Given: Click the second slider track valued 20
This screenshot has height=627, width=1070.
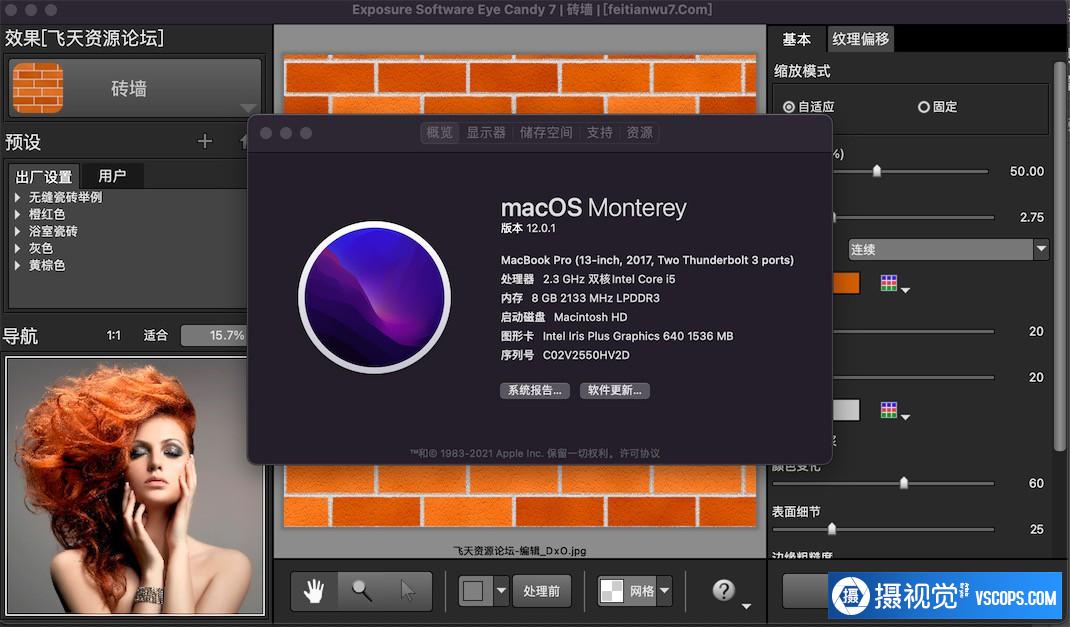Looking at the screenshot, I should tap(913, 377).
